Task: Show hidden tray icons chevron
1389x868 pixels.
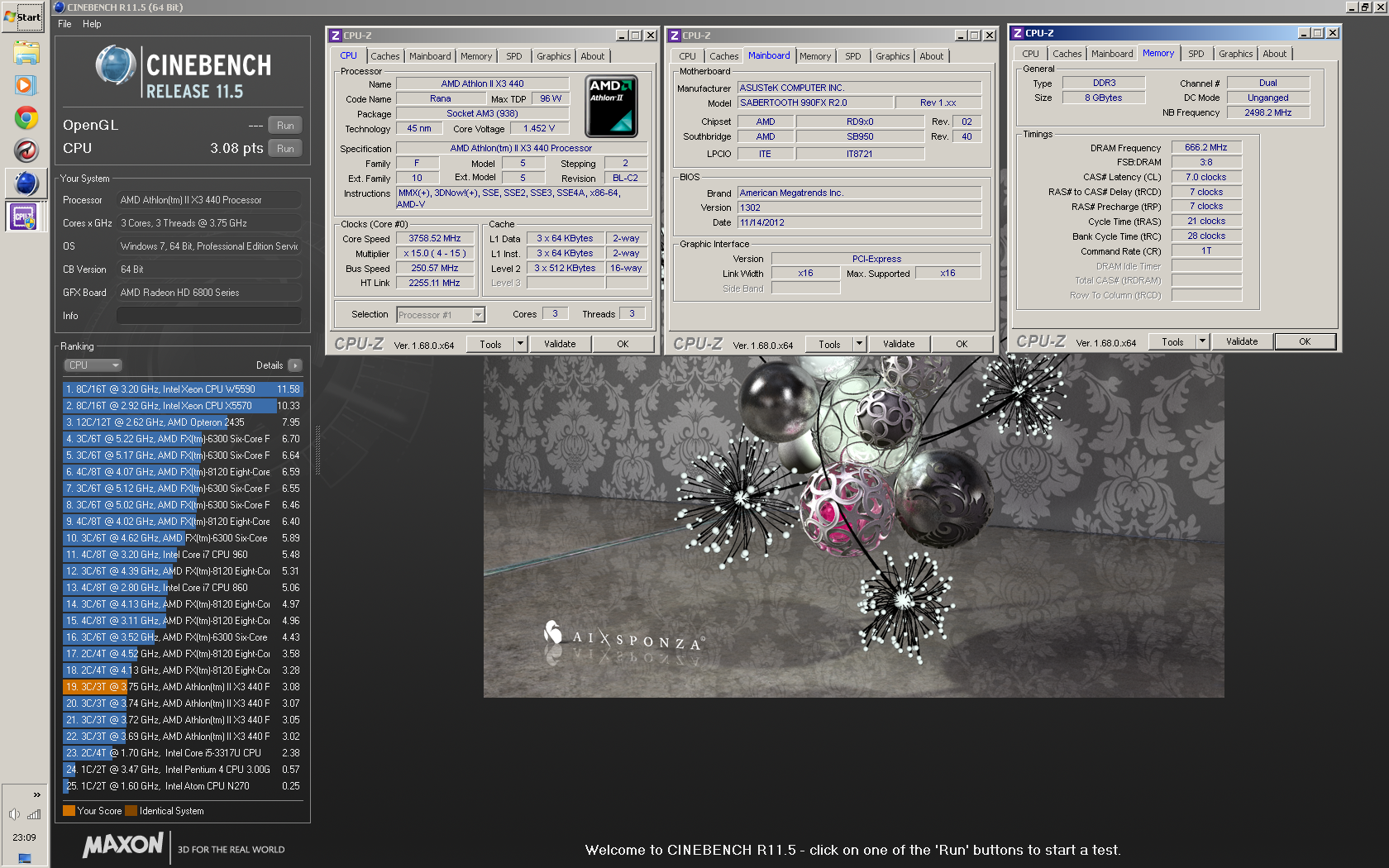Action: click(x=36, y=794)
